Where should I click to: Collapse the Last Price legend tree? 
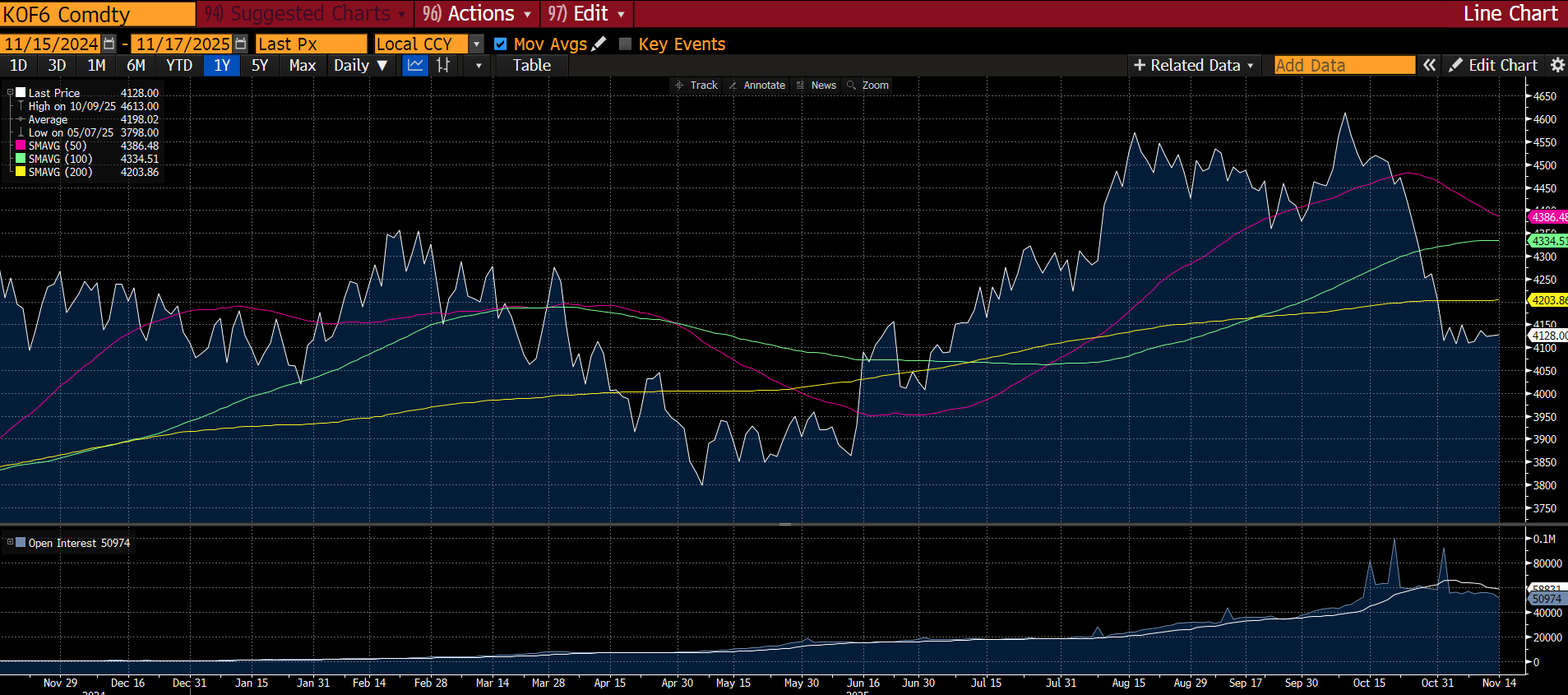tap(10, 93)
